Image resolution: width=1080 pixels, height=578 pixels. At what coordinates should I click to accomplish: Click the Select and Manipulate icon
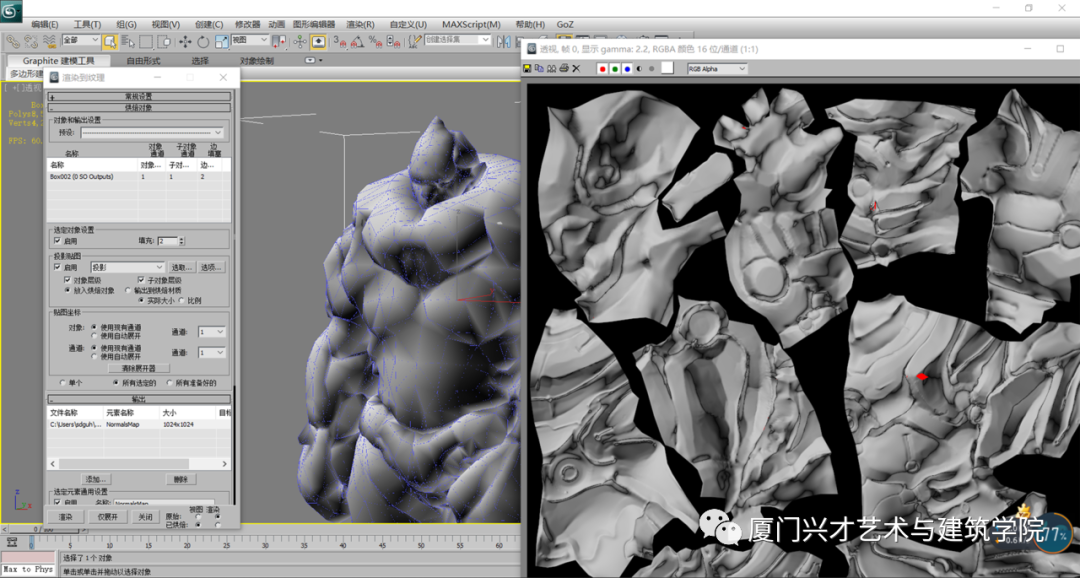[300, 41]
